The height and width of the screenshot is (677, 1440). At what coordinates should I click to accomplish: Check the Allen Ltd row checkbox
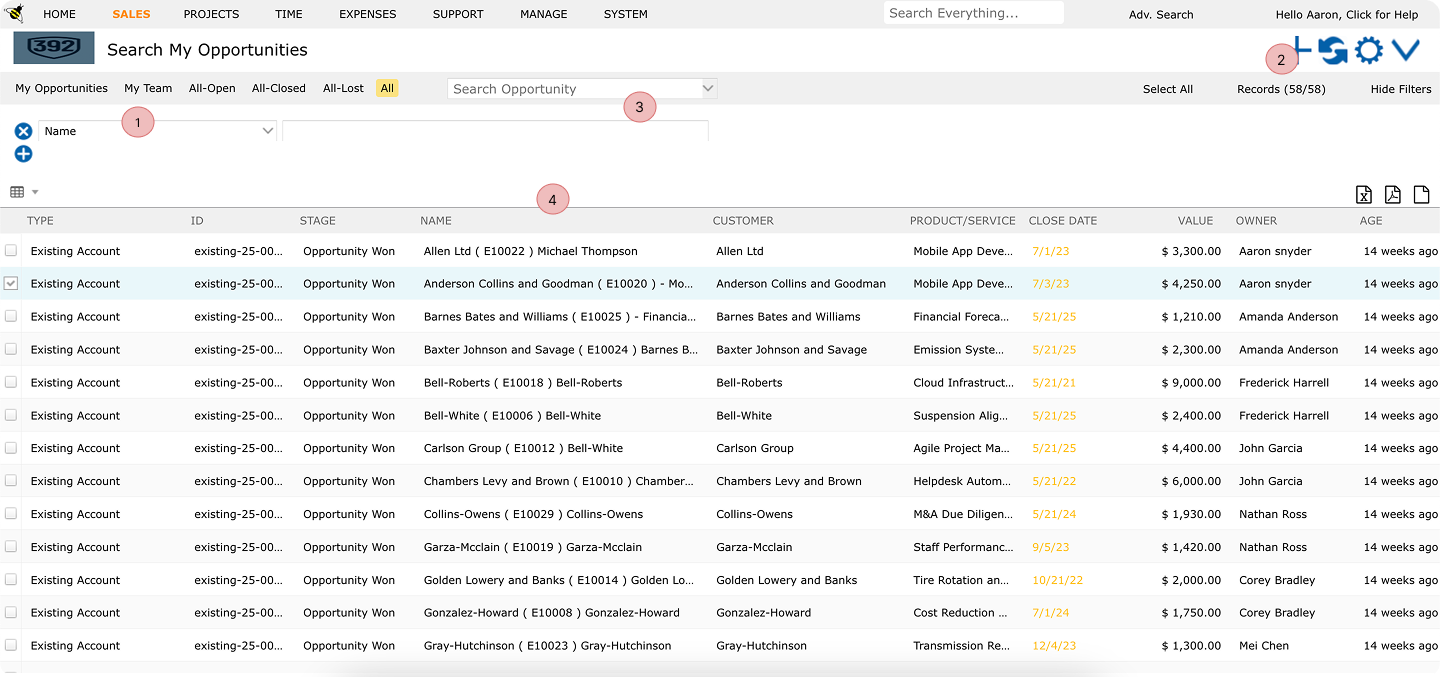(x=11, y=250)
